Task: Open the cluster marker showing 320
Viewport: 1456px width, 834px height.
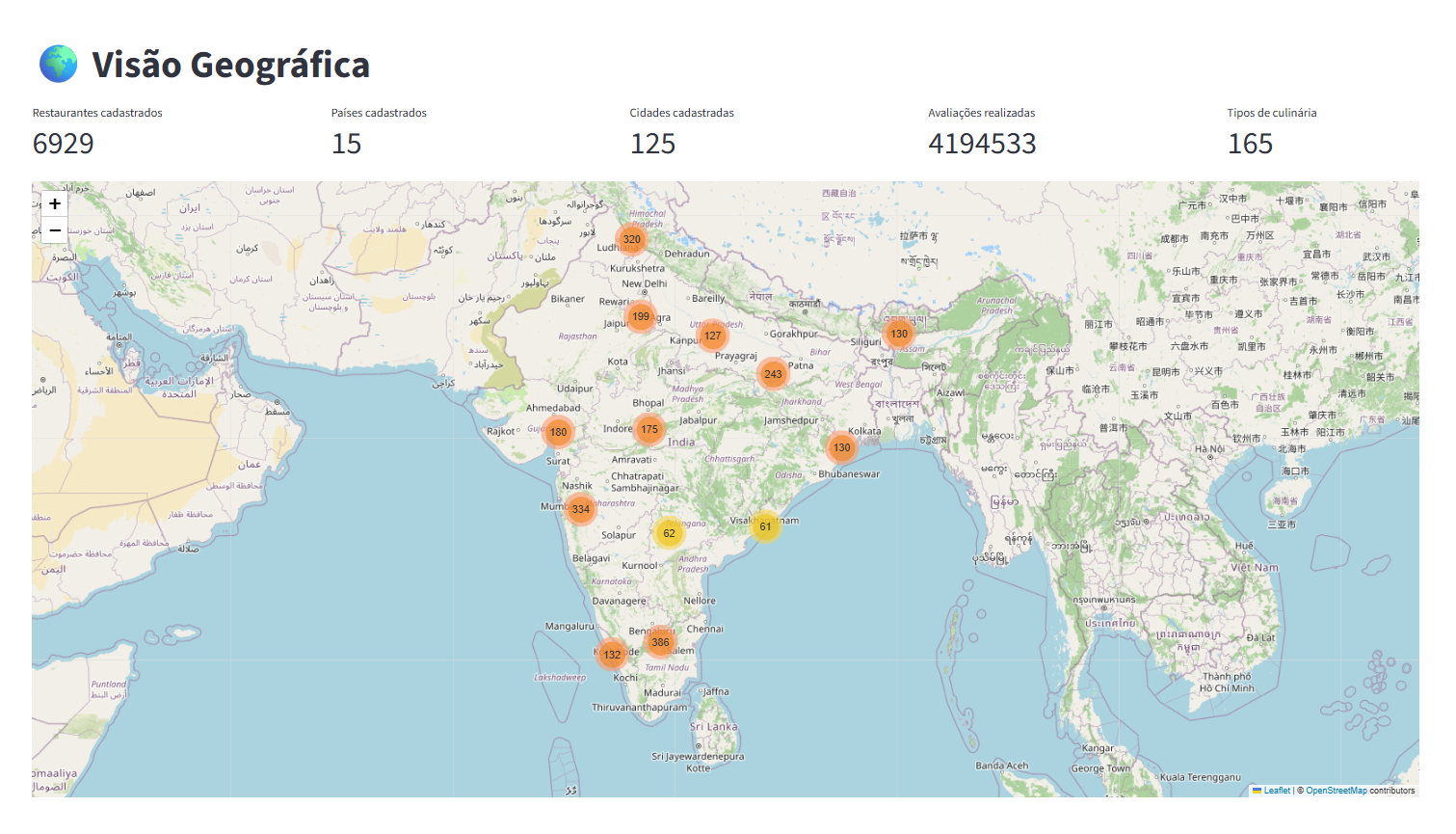Action: click(632, 239)
